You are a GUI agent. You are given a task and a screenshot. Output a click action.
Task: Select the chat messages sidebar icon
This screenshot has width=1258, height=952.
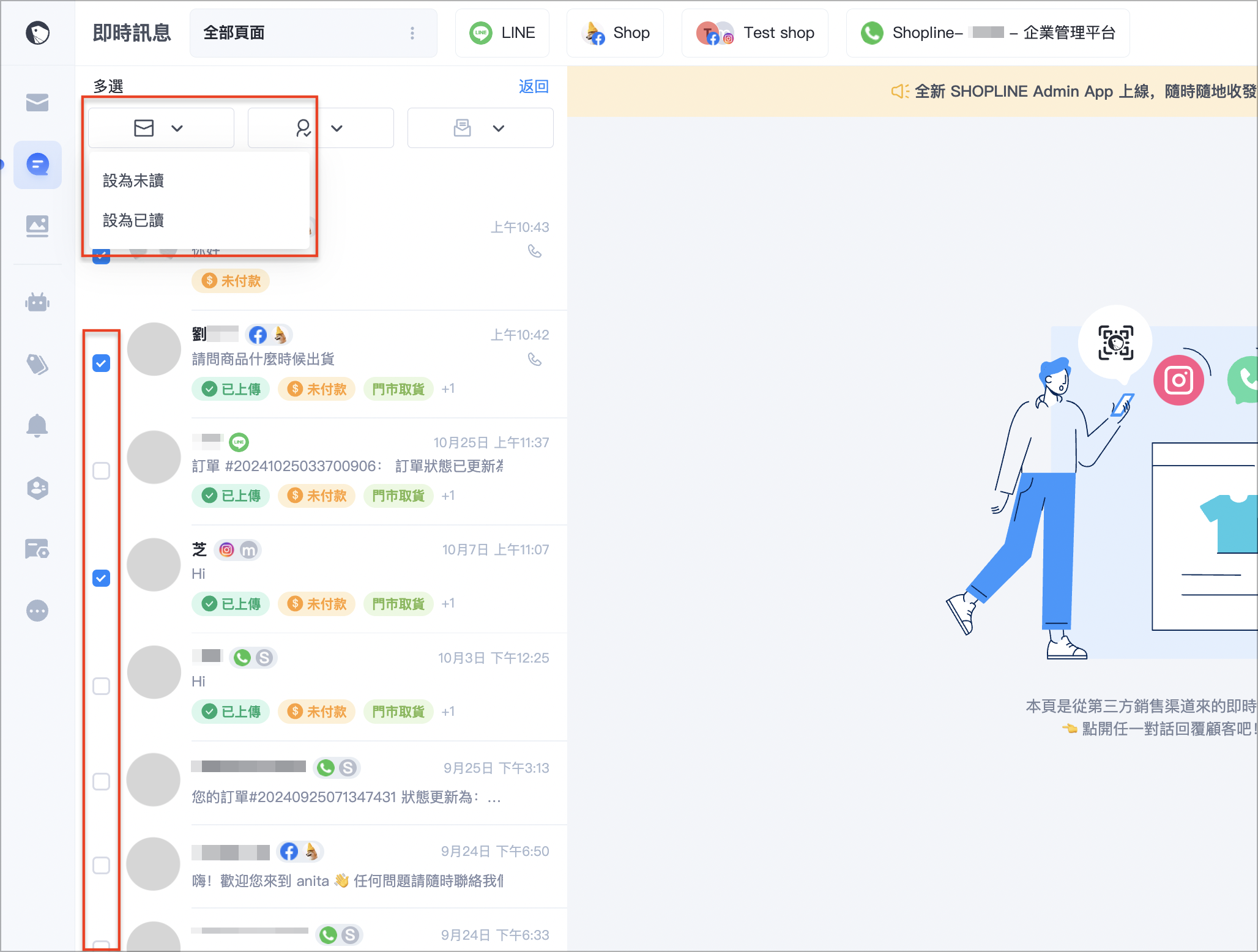[37, 165]
